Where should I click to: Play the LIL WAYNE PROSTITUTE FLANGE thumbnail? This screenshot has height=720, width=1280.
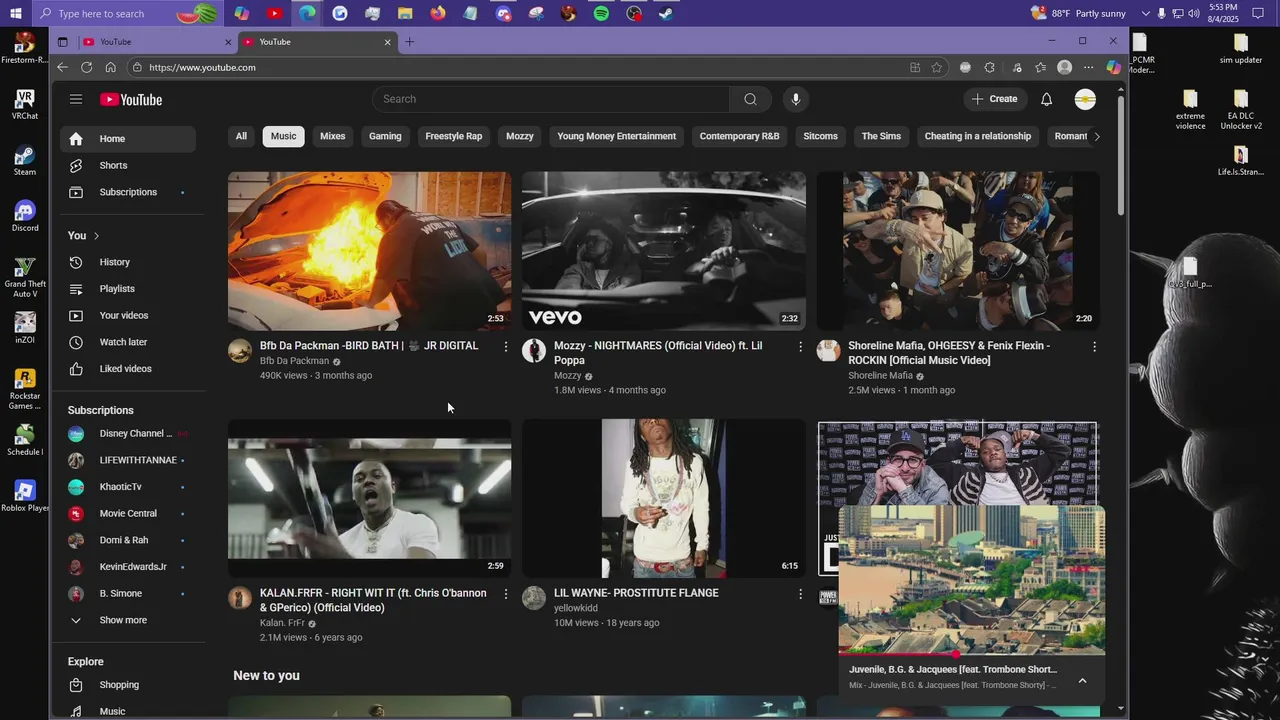tap(664, 498)
